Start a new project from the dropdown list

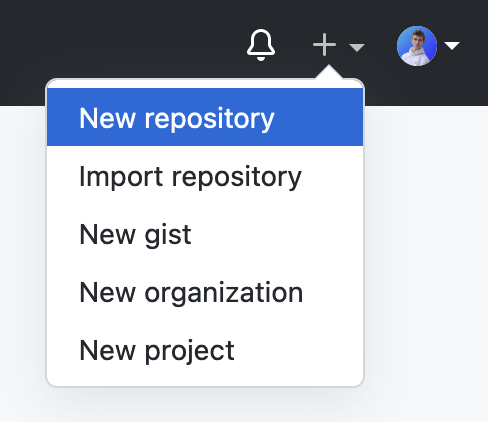pos(157,351)
